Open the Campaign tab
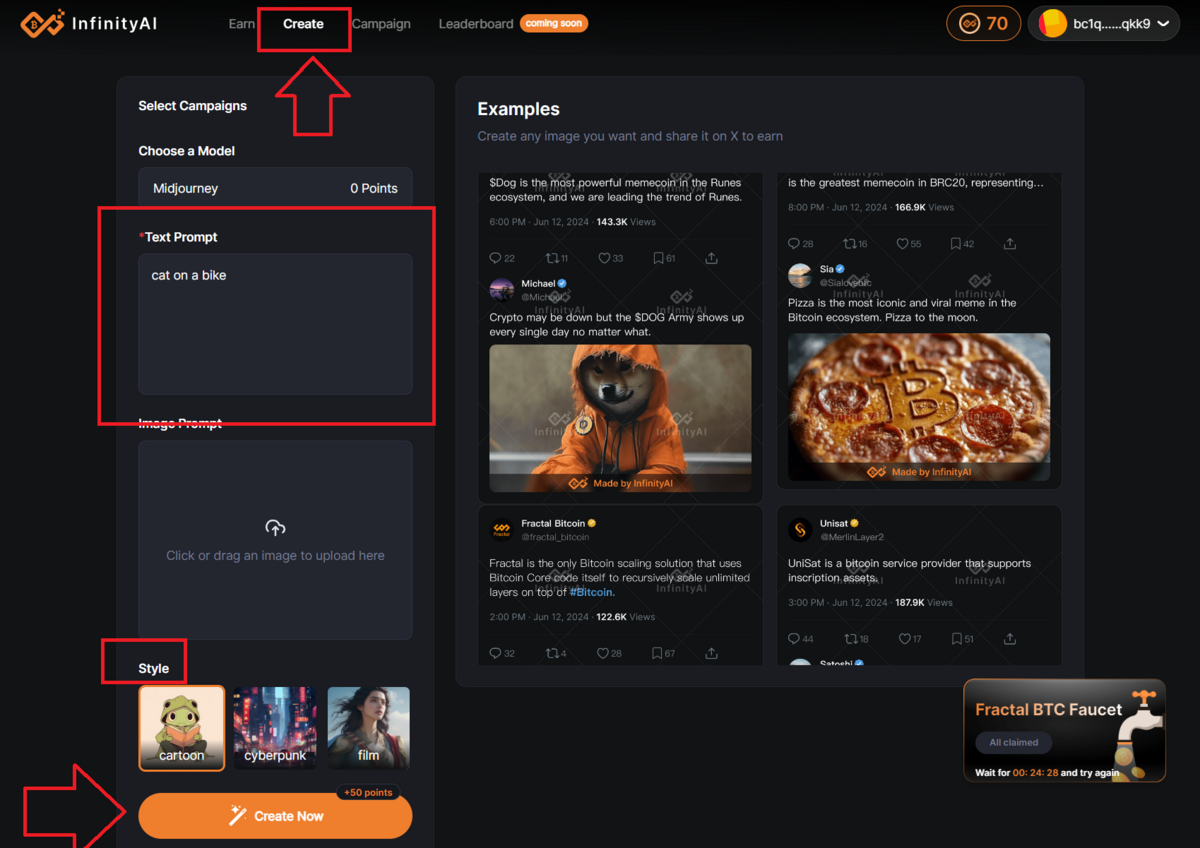The image size is (1200, 848). click(x=381, y=23)
